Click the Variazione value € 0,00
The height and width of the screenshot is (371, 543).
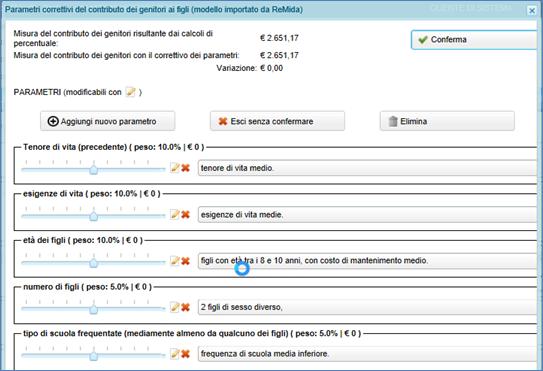(272, 68)
